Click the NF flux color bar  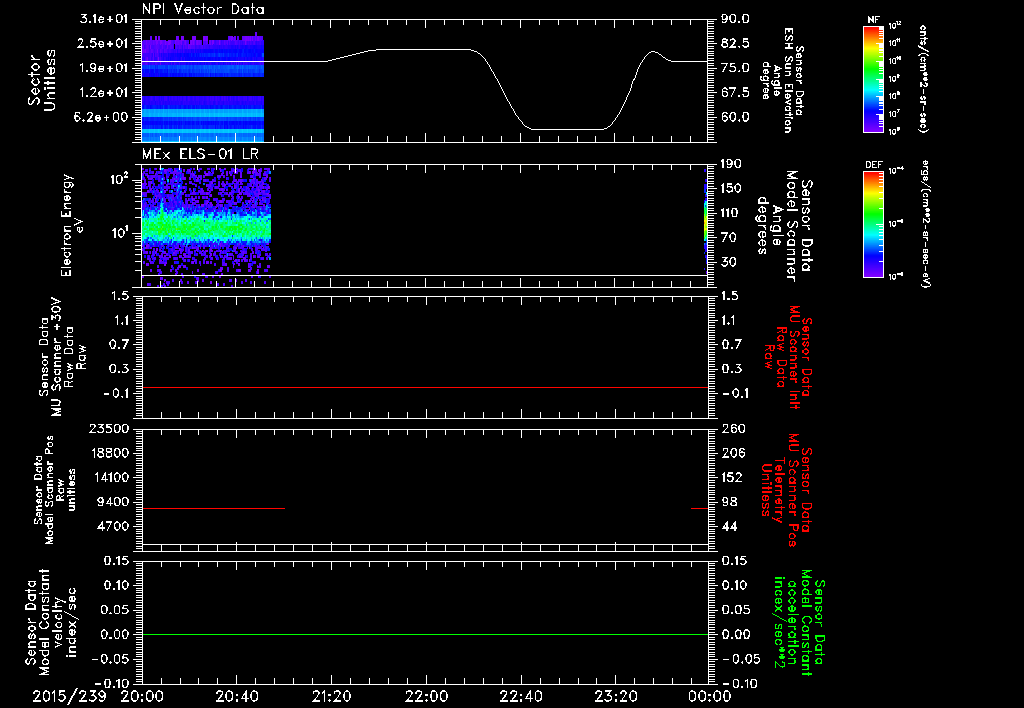coord(873,78)
